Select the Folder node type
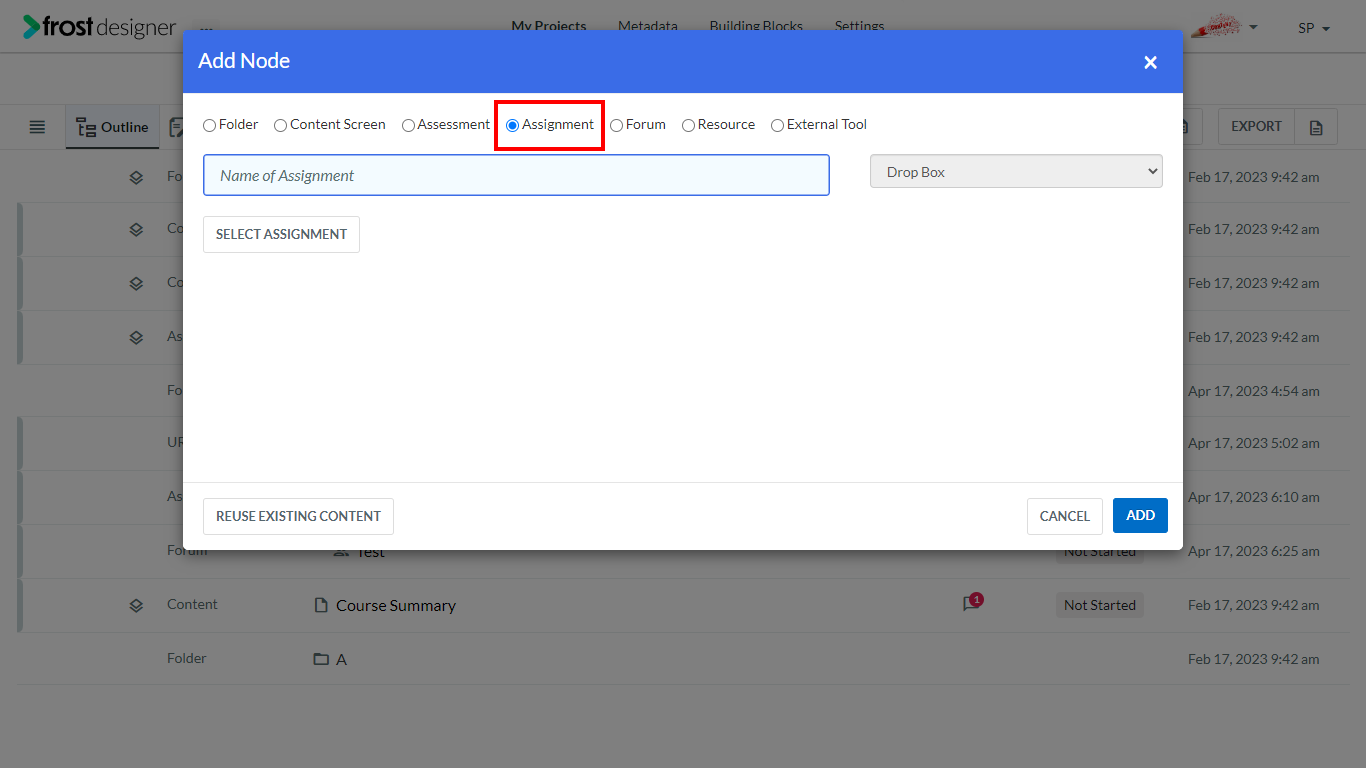 [209, 125]
